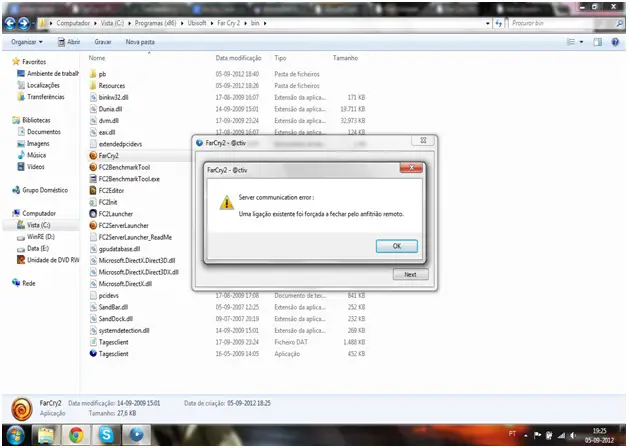Screen dimensions: 629x448
Task: Sort by the Nome column header
Action: point(97,58)
